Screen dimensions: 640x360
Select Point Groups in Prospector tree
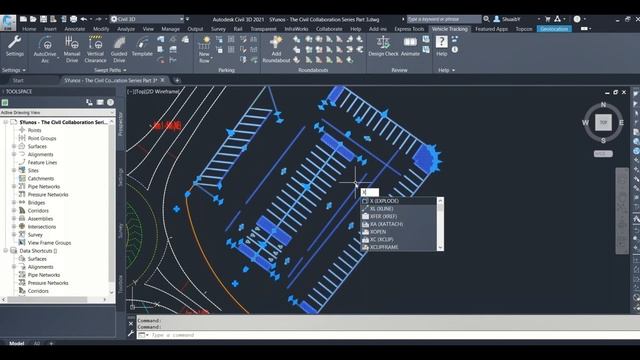(x=42, y=138)
